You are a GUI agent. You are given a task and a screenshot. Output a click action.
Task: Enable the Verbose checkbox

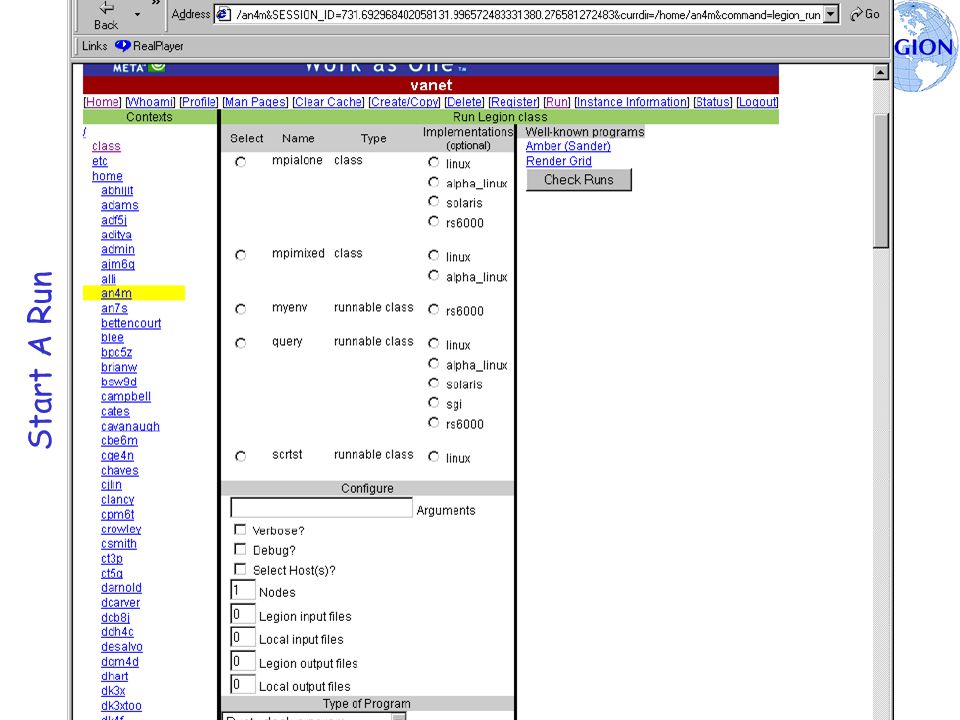click(240, 530)
